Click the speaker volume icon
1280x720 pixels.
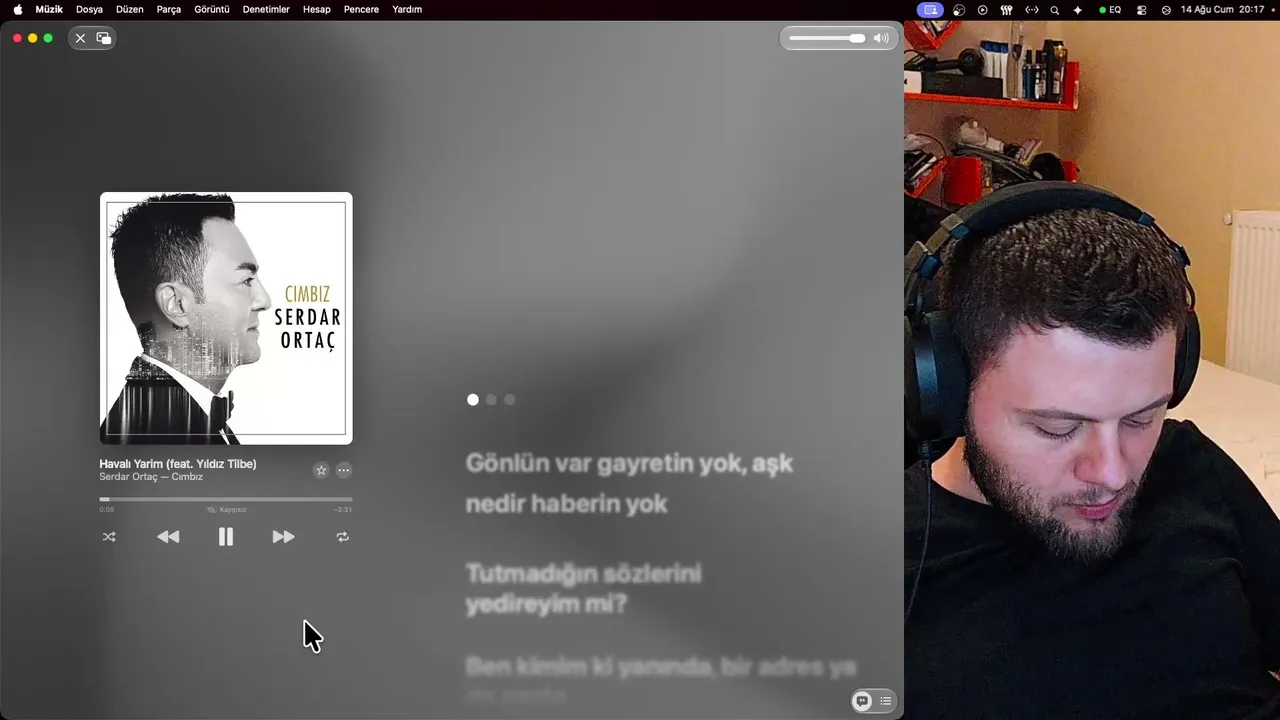point(881,38)
